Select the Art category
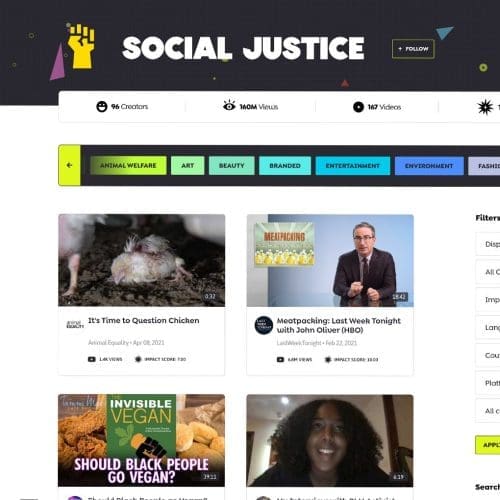This screenshot has height=500, width=500. [187, 165]
